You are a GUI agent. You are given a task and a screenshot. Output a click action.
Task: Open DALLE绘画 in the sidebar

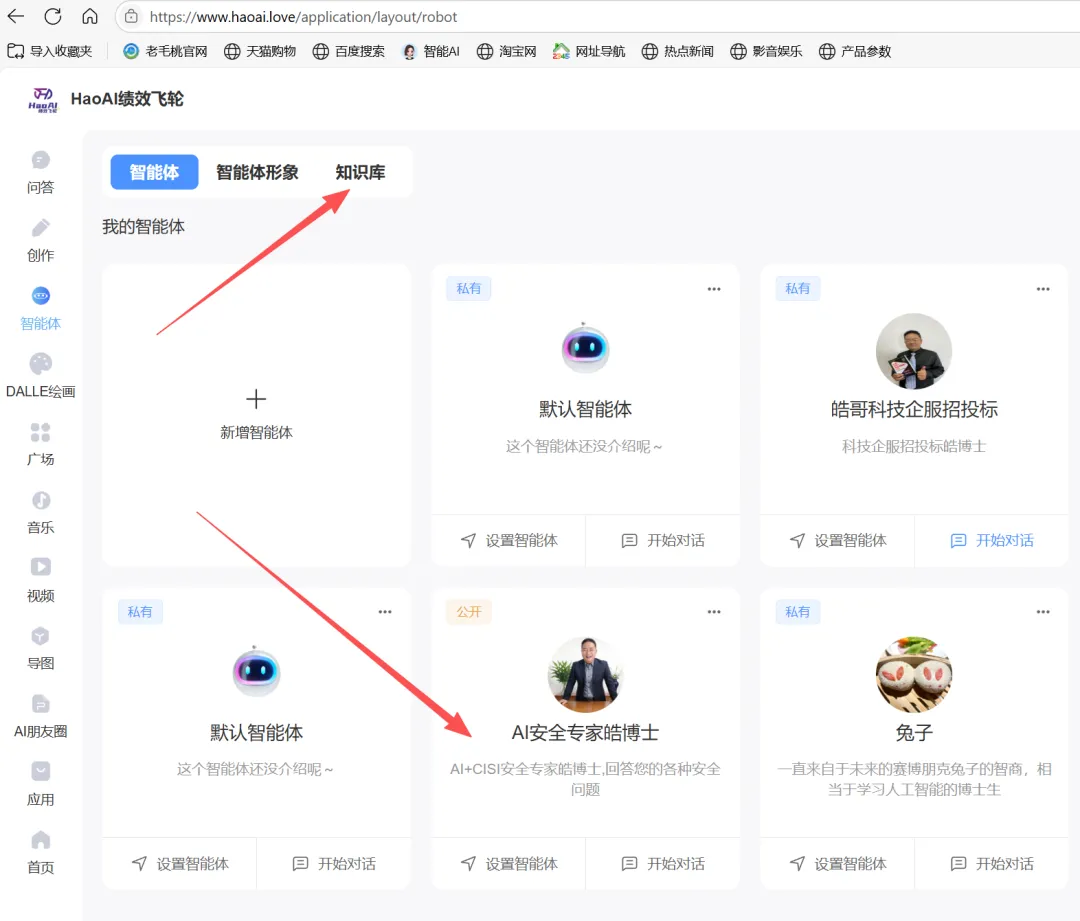point(41,377)
